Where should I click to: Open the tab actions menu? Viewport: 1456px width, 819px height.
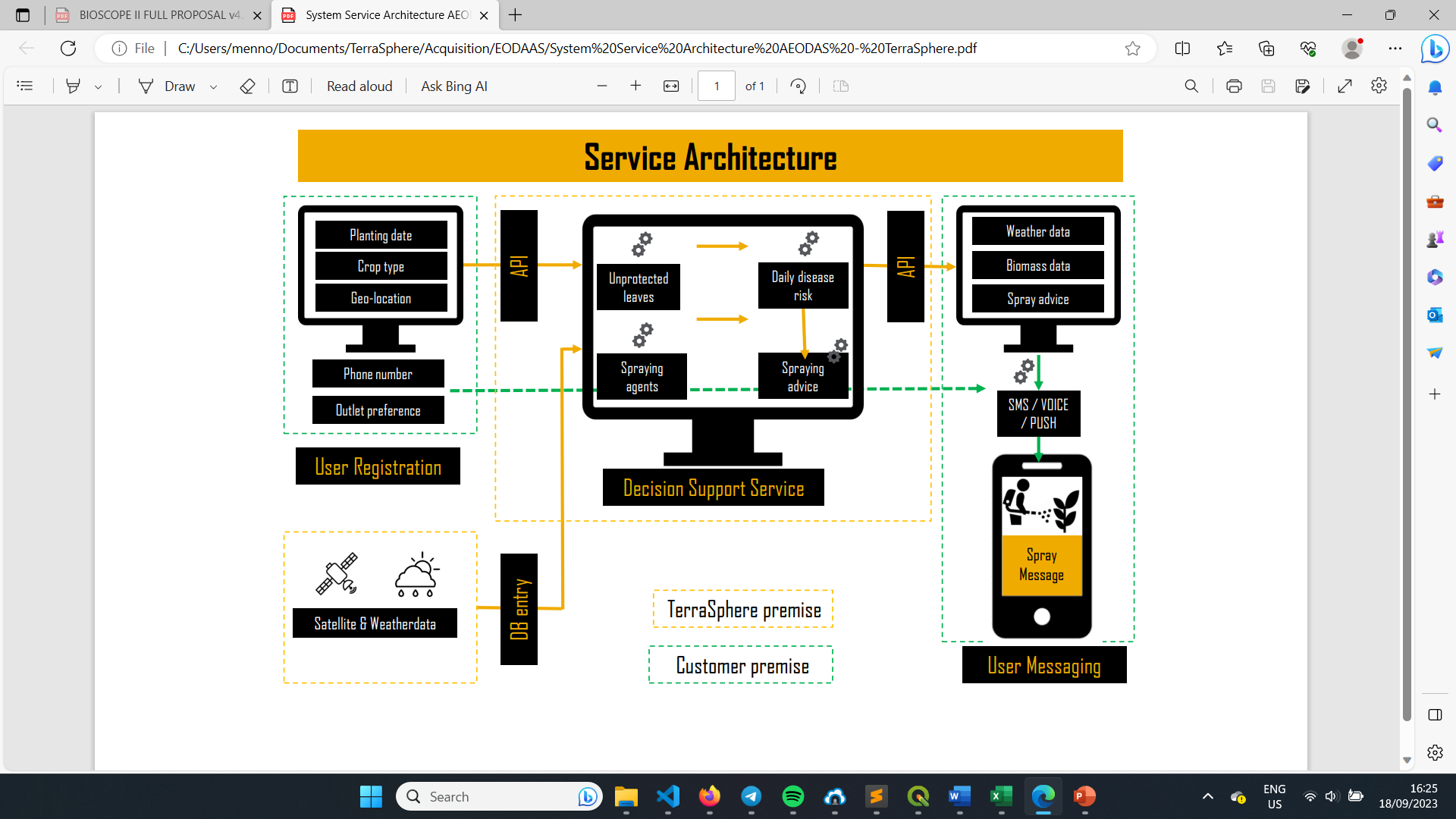tap(23, 14)
